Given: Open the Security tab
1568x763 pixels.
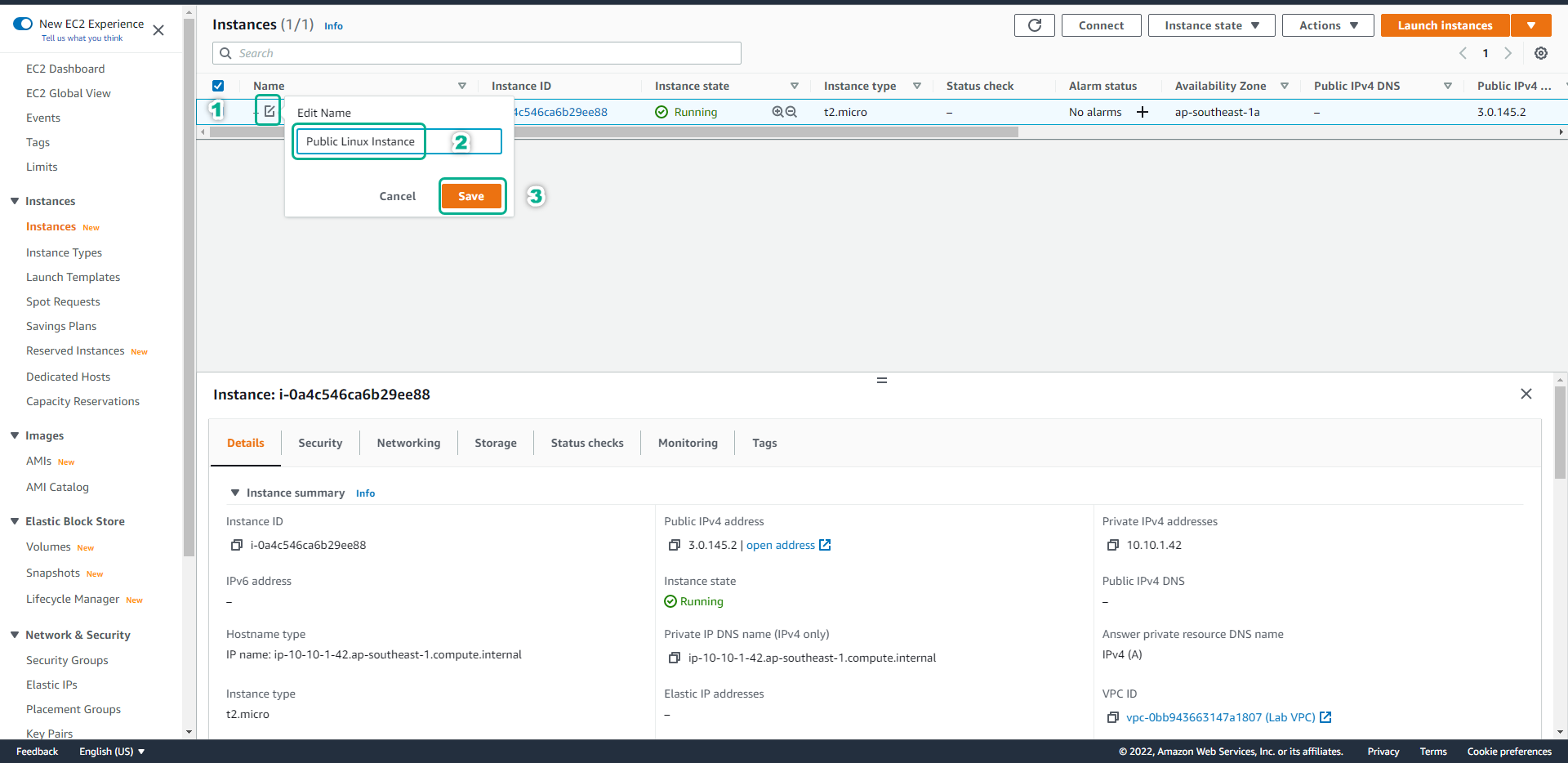Looking at the screenshot, I should coord(320,443).
